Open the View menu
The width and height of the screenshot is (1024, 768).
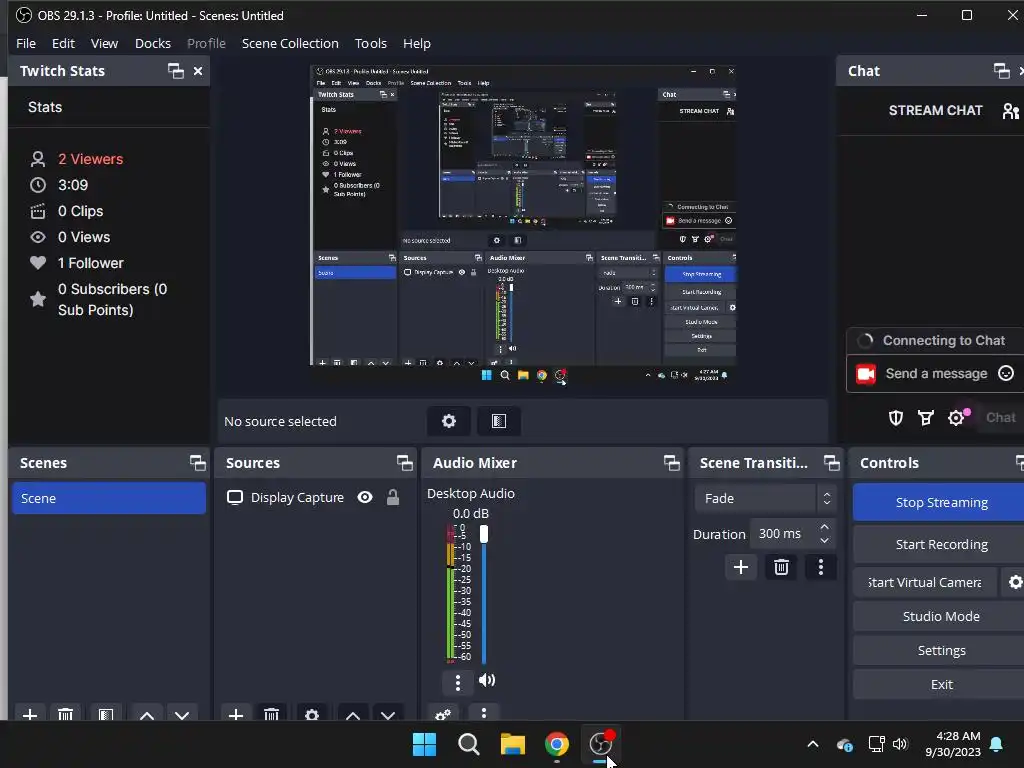click(104, 43)
